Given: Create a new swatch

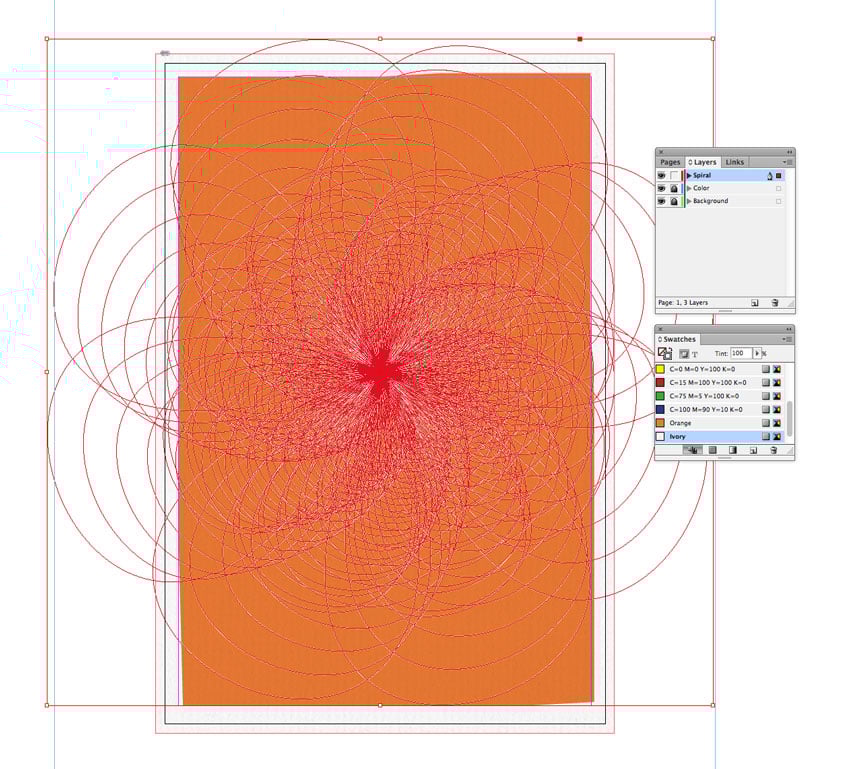Looking at the screenshot, I should 754,450.
